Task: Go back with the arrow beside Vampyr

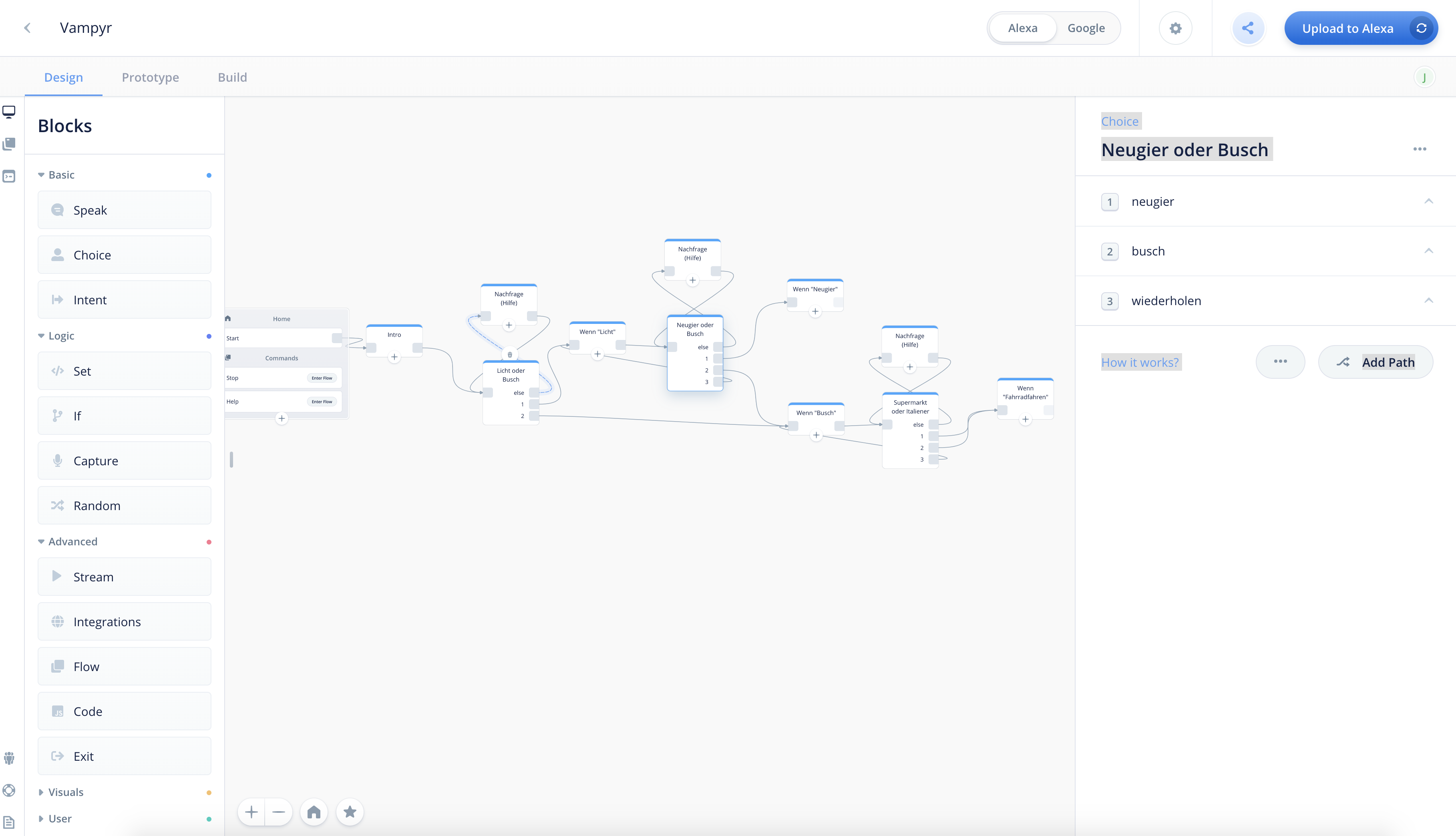Action: [27, 28]
